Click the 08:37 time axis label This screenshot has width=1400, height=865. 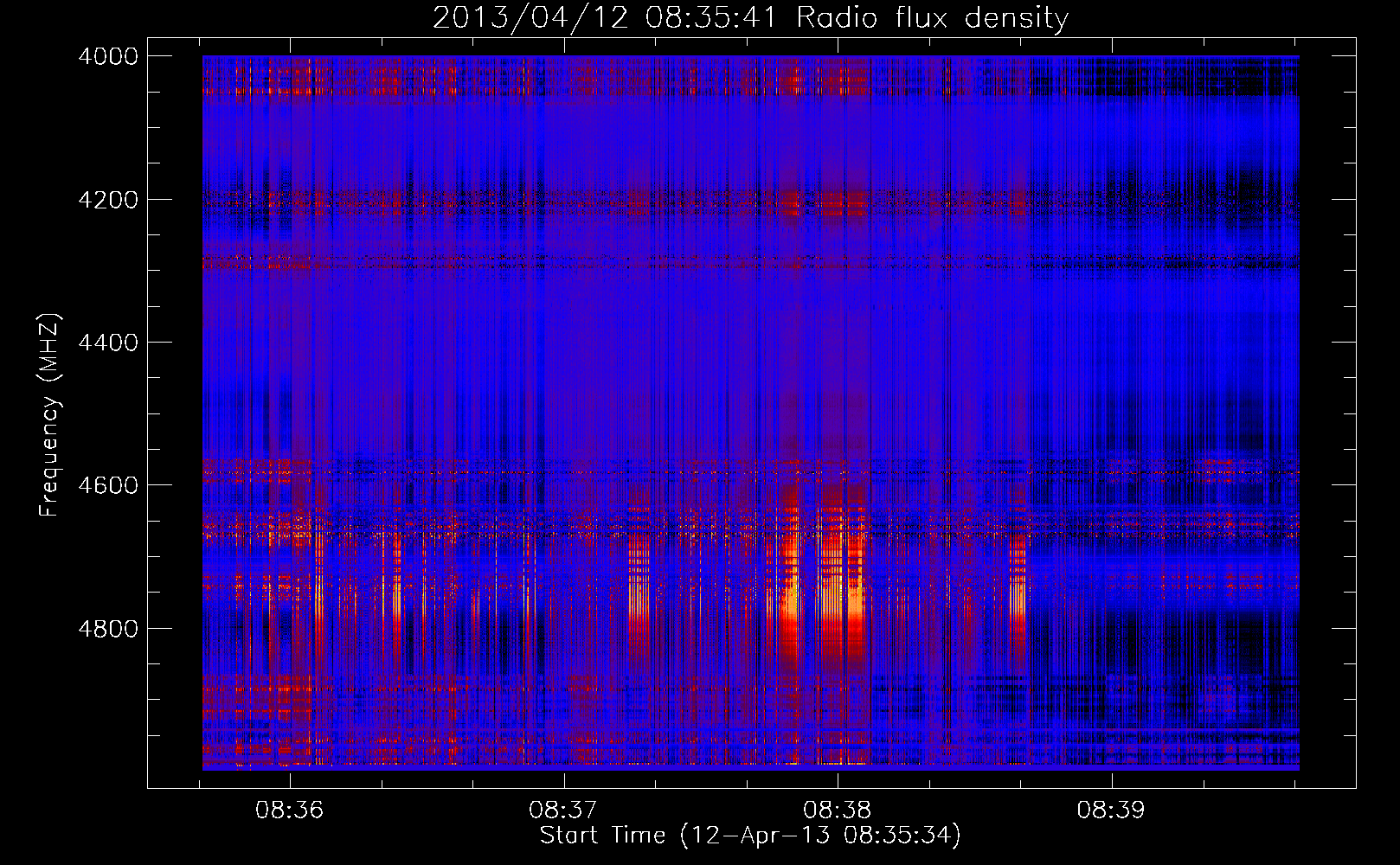click(x=563, y=810)
